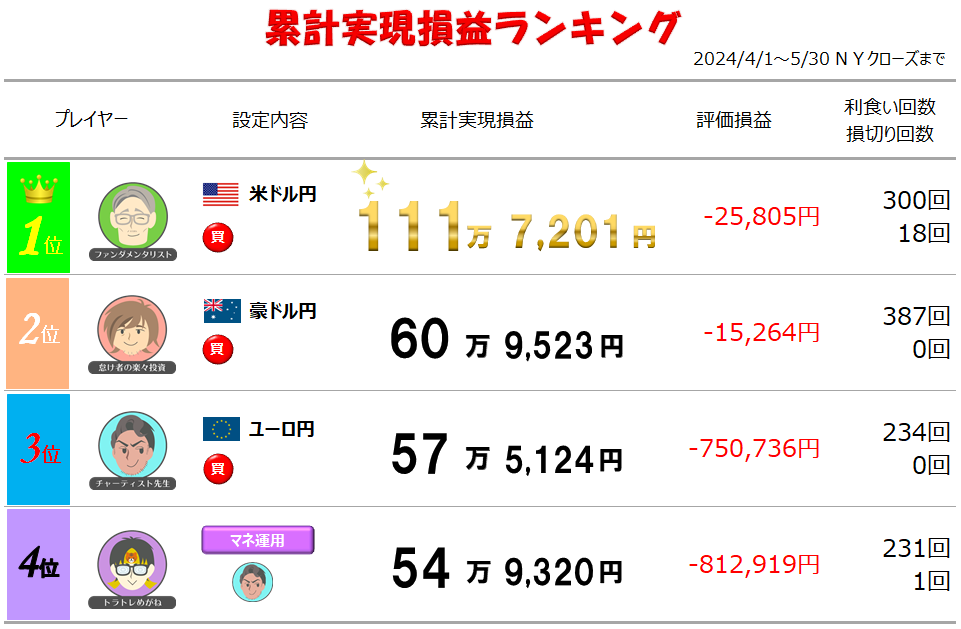The width and height of the screenshot is (961, 629).
Task: Click the red 買 badge under 米ドル円
Action: click(218, 237)
